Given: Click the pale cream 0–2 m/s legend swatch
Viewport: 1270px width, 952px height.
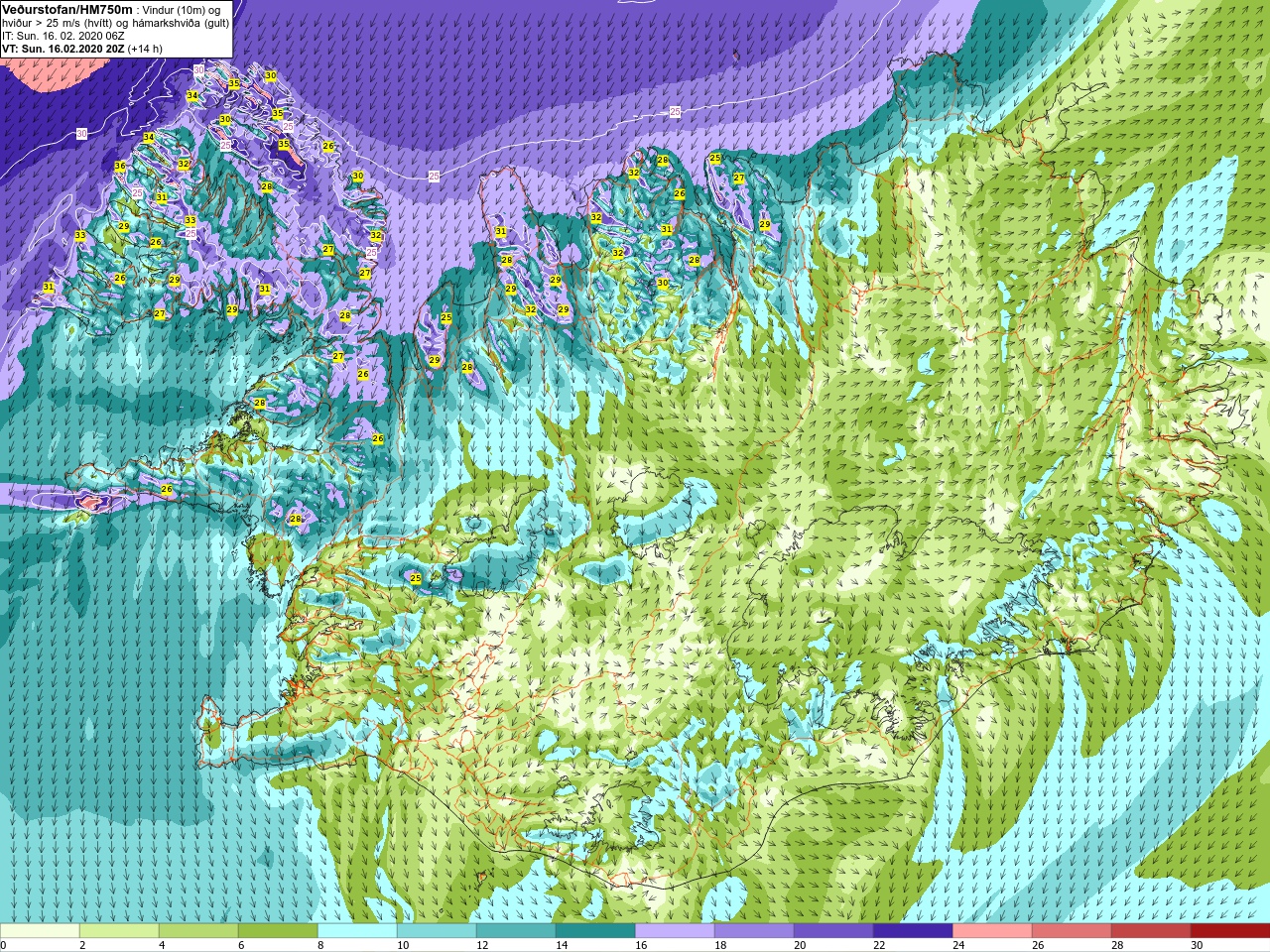Looking at the screenshot, I should pyautogui.click(x=40, y=930).
